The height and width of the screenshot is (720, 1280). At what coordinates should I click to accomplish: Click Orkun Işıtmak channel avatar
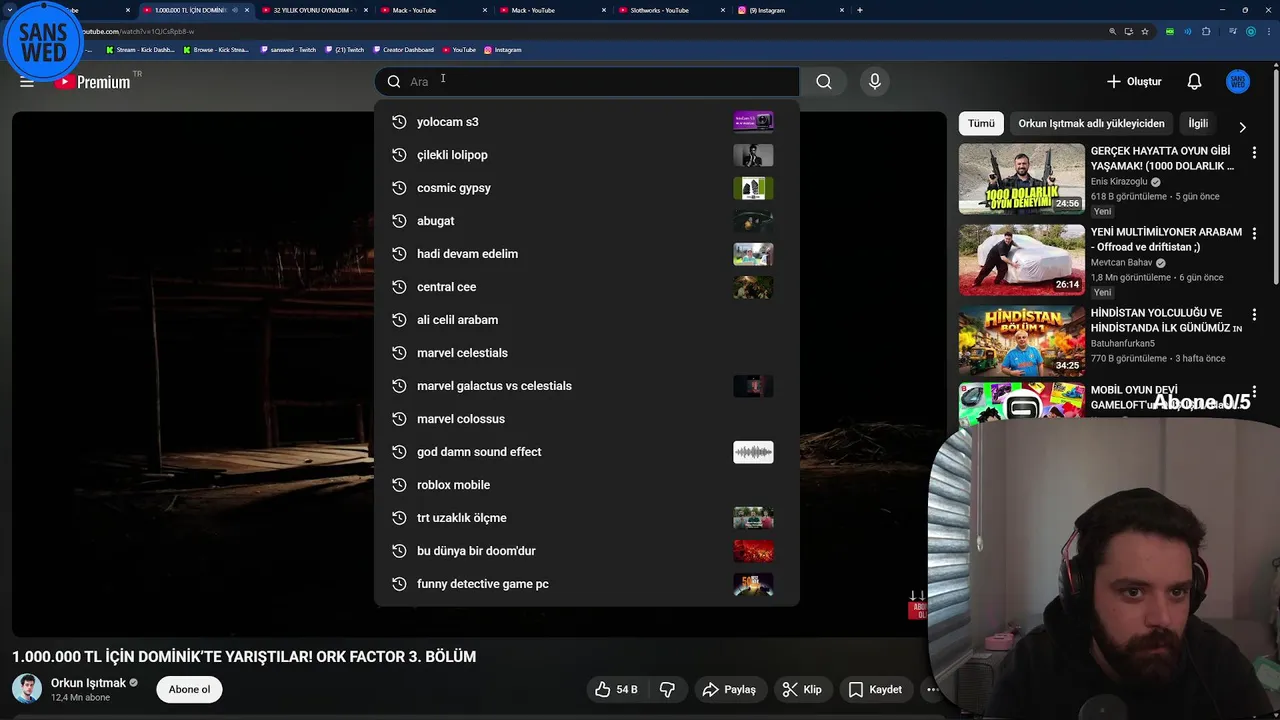(x=27, y=689)
